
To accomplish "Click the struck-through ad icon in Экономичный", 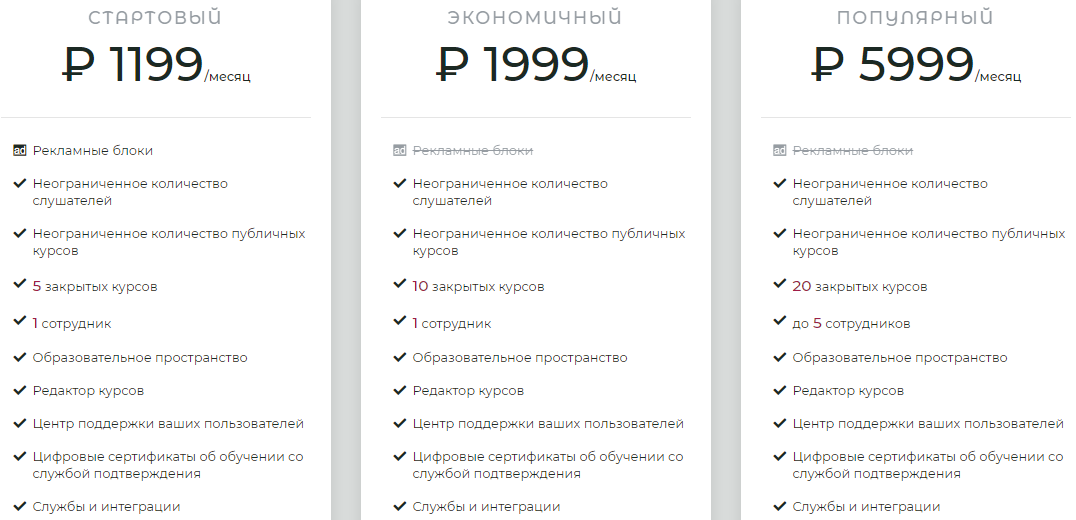I will 399,151.
